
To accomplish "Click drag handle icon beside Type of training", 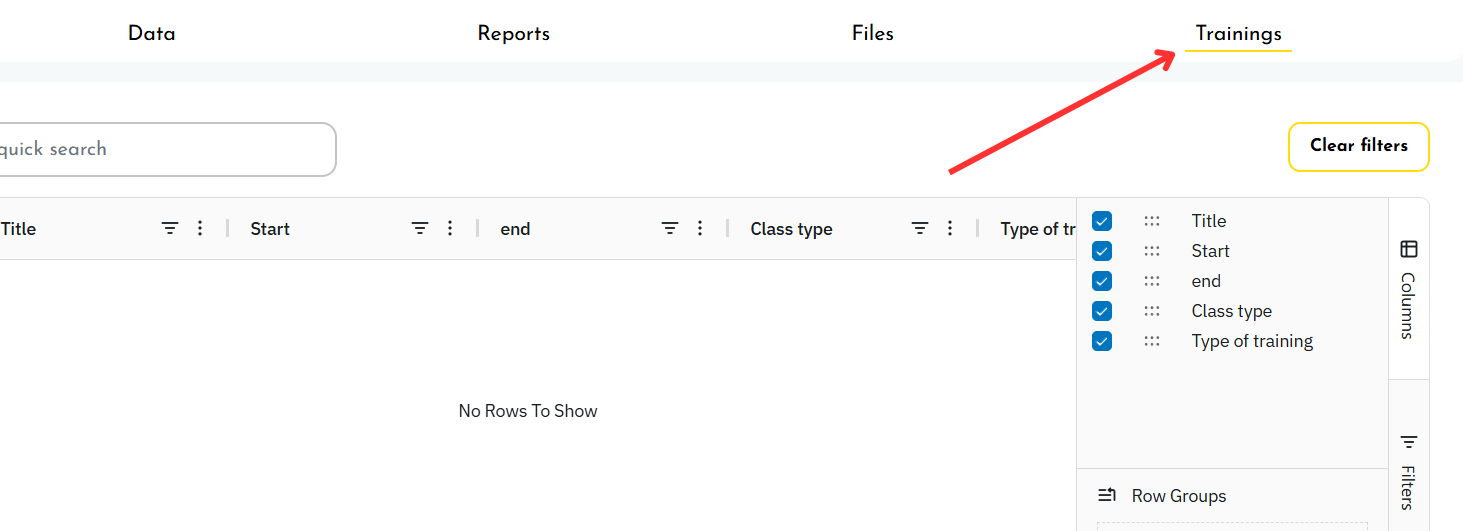I will [x=1152, y=341].
